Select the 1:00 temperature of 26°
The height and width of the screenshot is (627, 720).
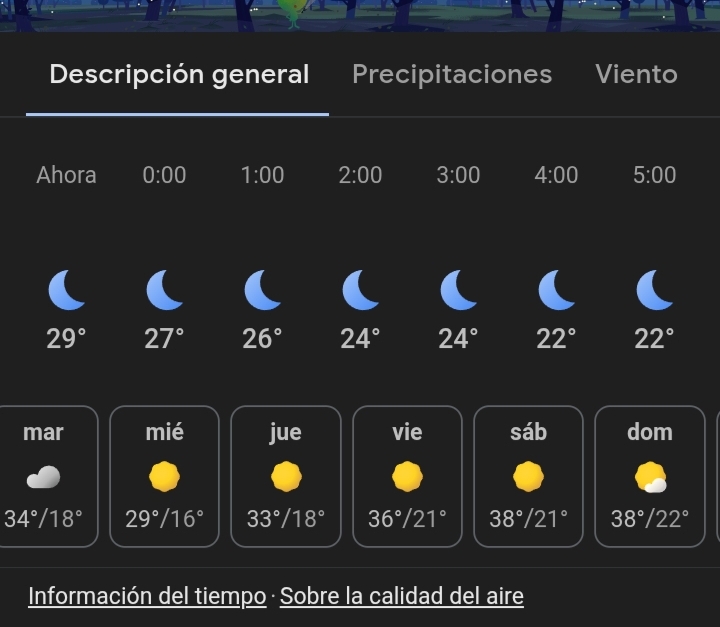point(262,339)
